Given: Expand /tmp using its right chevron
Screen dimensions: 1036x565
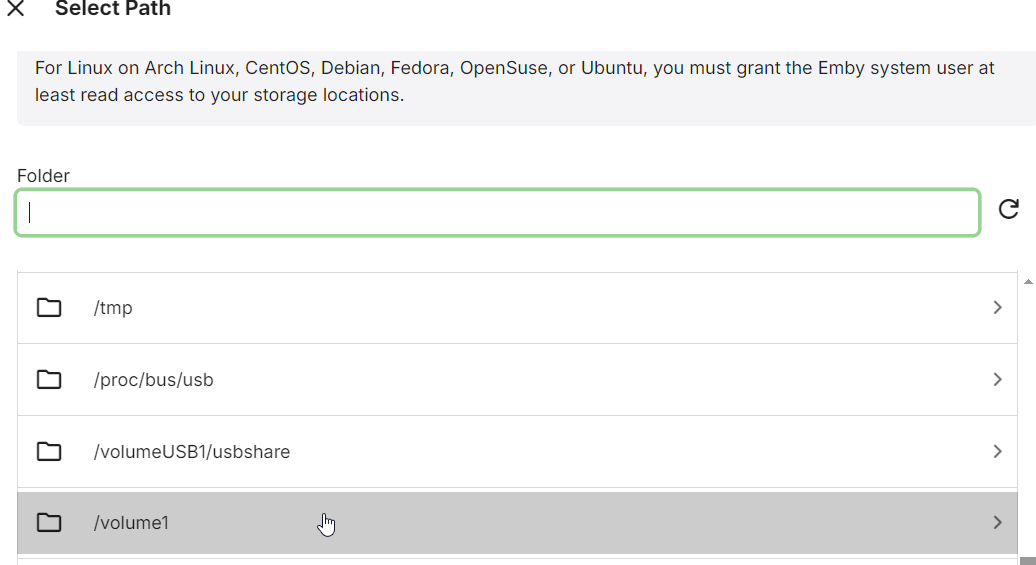Looking at the screenshot, I should 997,308.
